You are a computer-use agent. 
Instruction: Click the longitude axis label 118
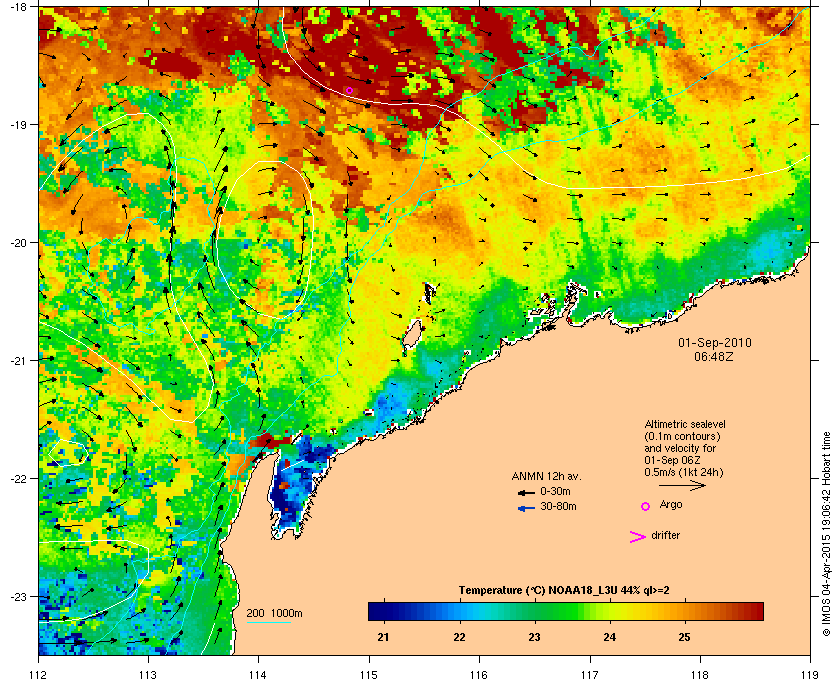click(700, 675)
